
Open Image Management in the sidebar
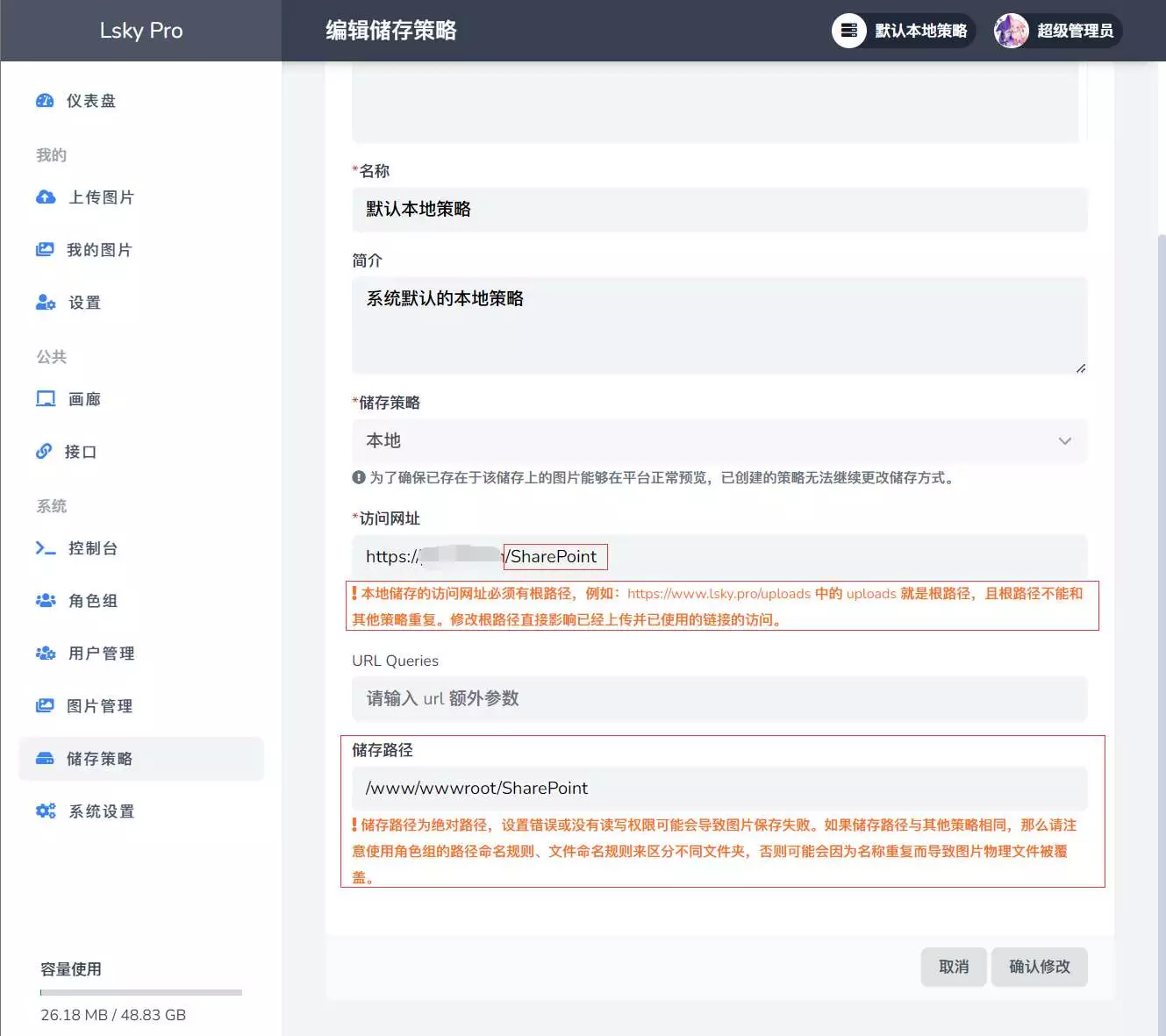coord(99,706)
